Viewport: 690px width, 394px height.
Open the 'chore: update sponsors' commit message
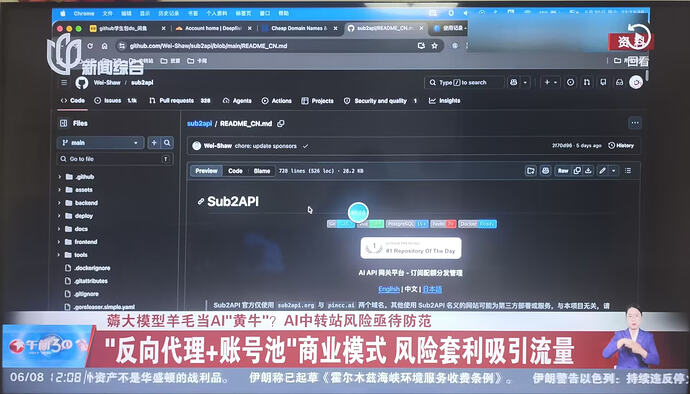point(265,146)
